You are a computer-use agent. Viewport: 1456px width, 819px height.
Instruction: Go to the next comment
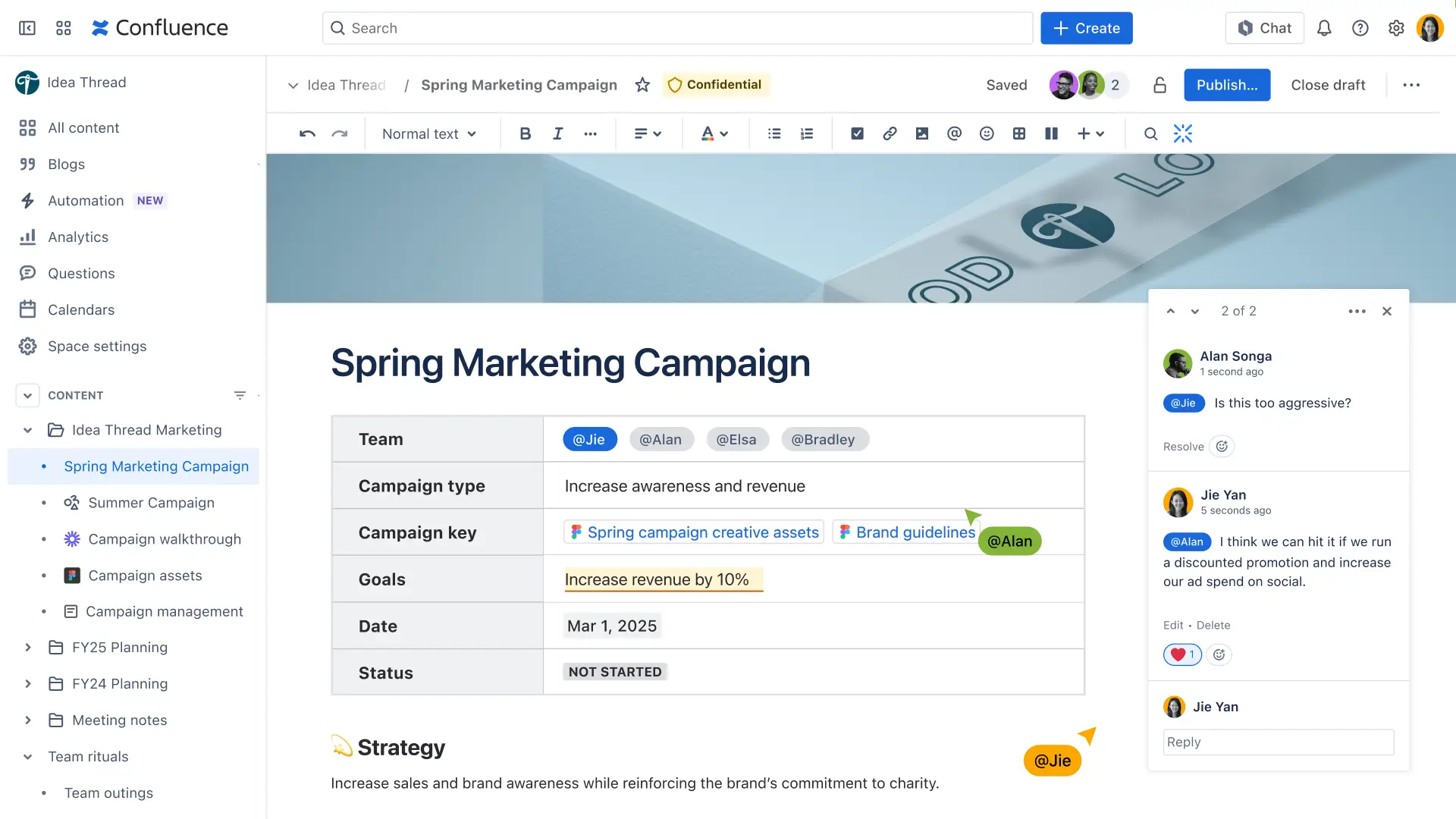tap(1195, 311)
